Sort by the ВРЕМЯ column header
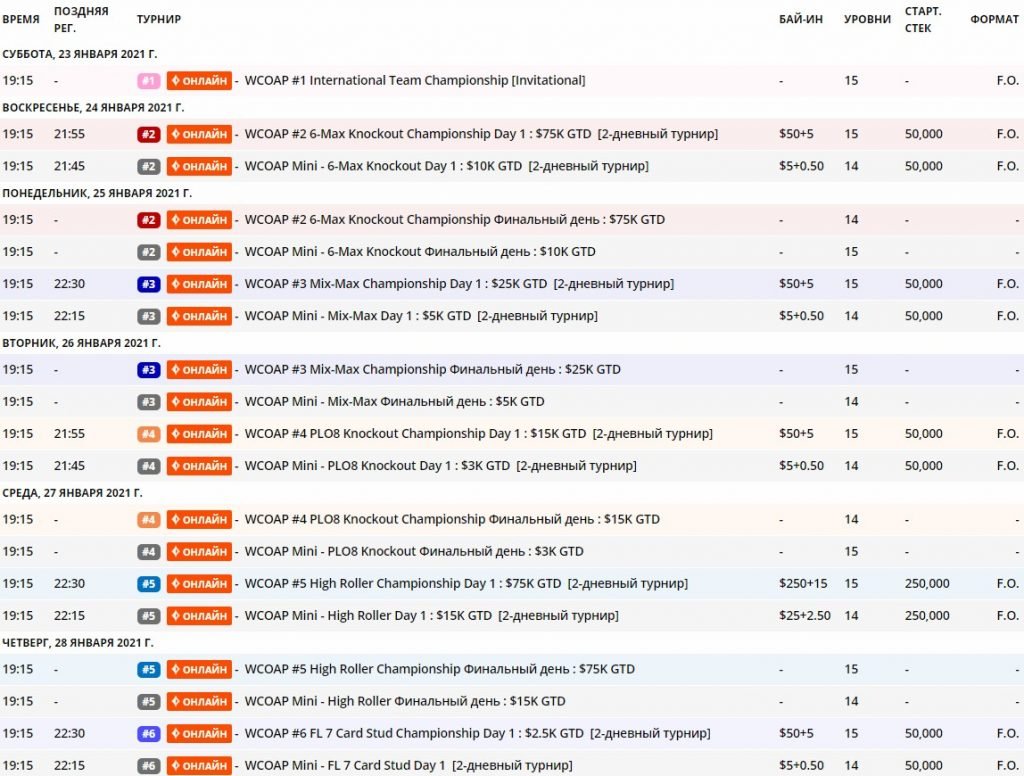 point(21,19)
